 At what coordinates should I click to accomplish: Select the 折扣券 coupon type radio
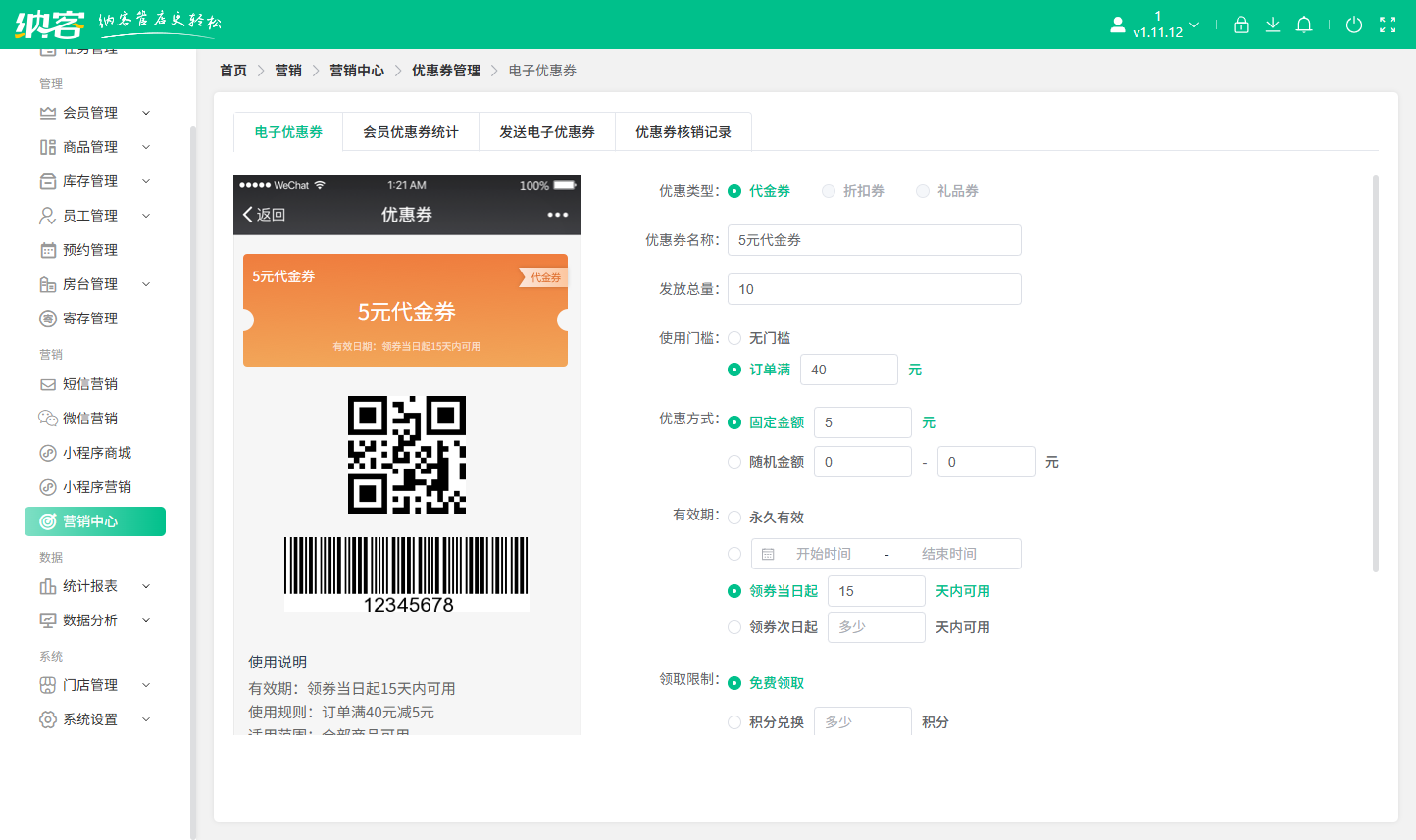pyautogui.click(x=827, y=191)
